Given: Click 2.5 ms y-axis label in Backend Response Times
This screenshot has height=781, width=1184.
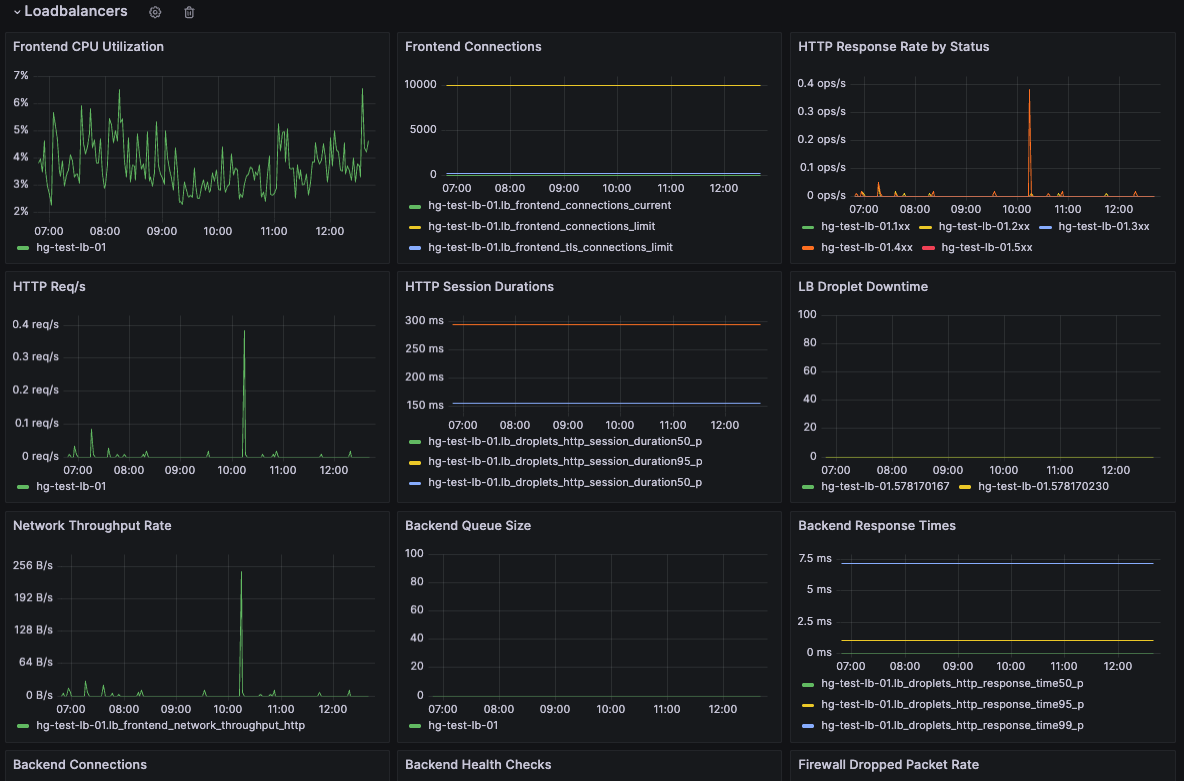Looking at the screenshot, I should (x=815, y=621).
